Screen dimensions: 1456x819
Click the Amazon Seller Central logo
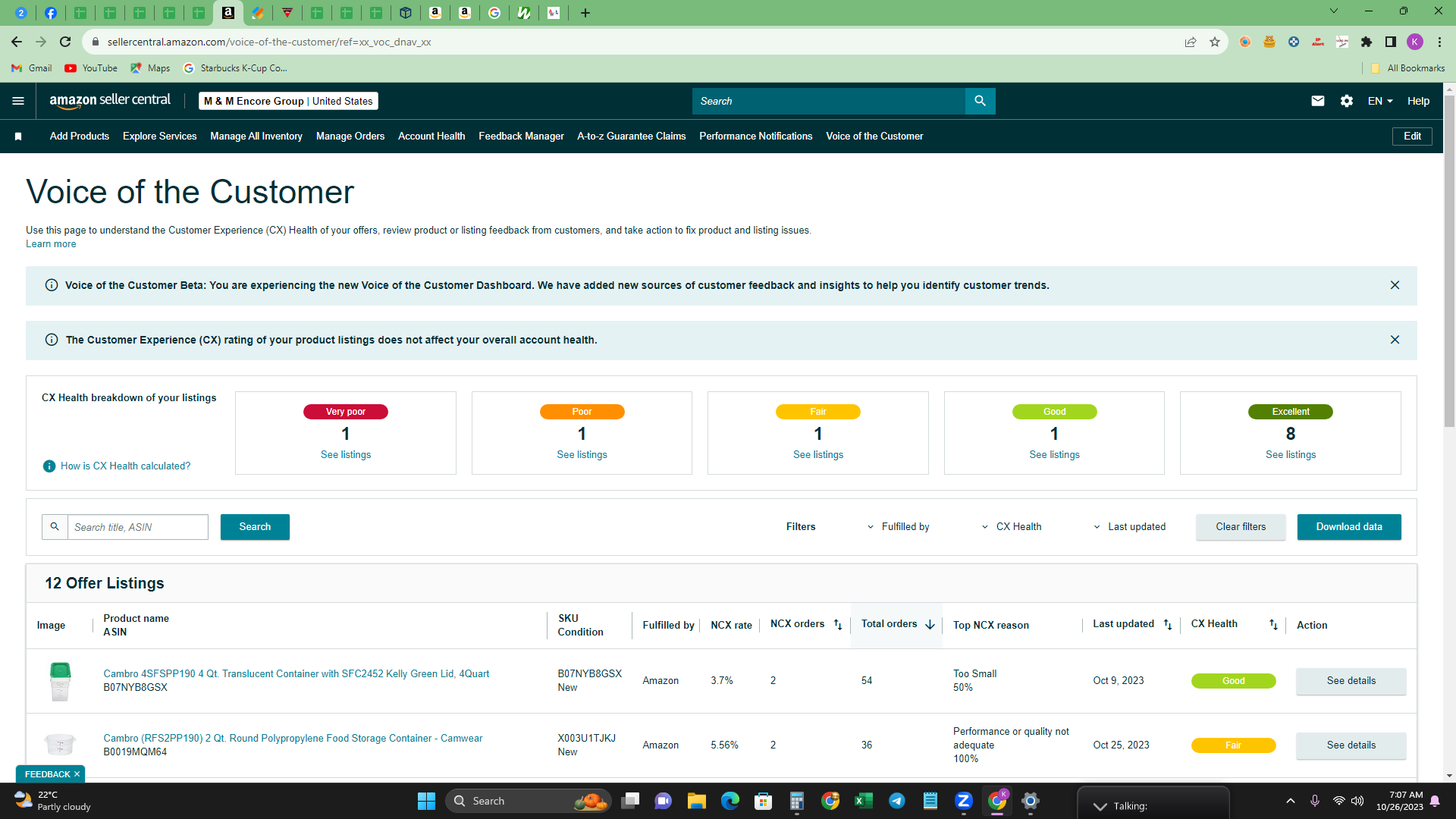tap(110, 101)
